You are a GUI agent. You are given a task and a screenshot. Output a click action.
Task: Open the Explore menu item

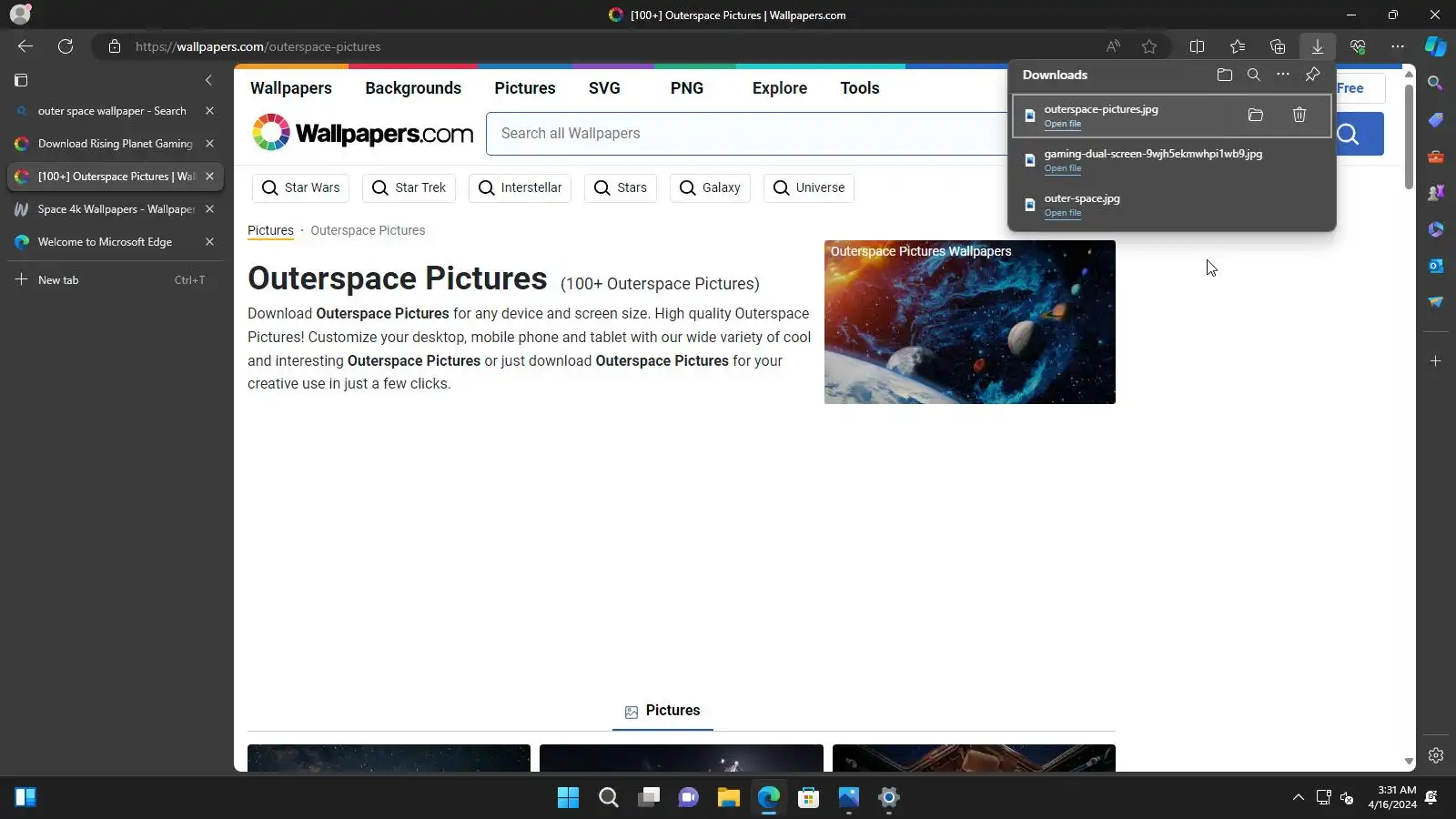780,88
